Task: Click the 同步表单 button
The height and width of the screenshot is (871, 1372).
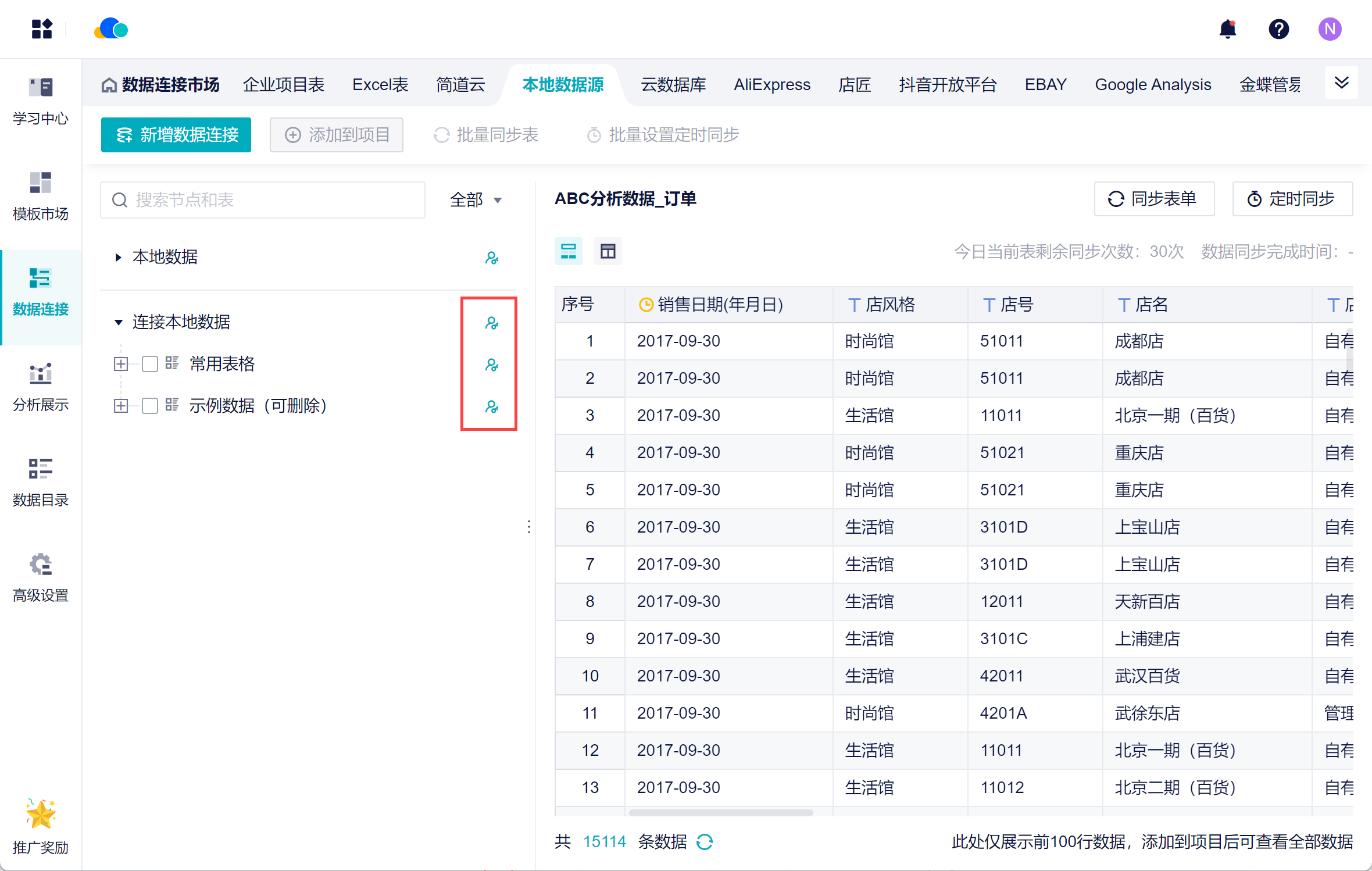Action: (x=1153, y=199)
